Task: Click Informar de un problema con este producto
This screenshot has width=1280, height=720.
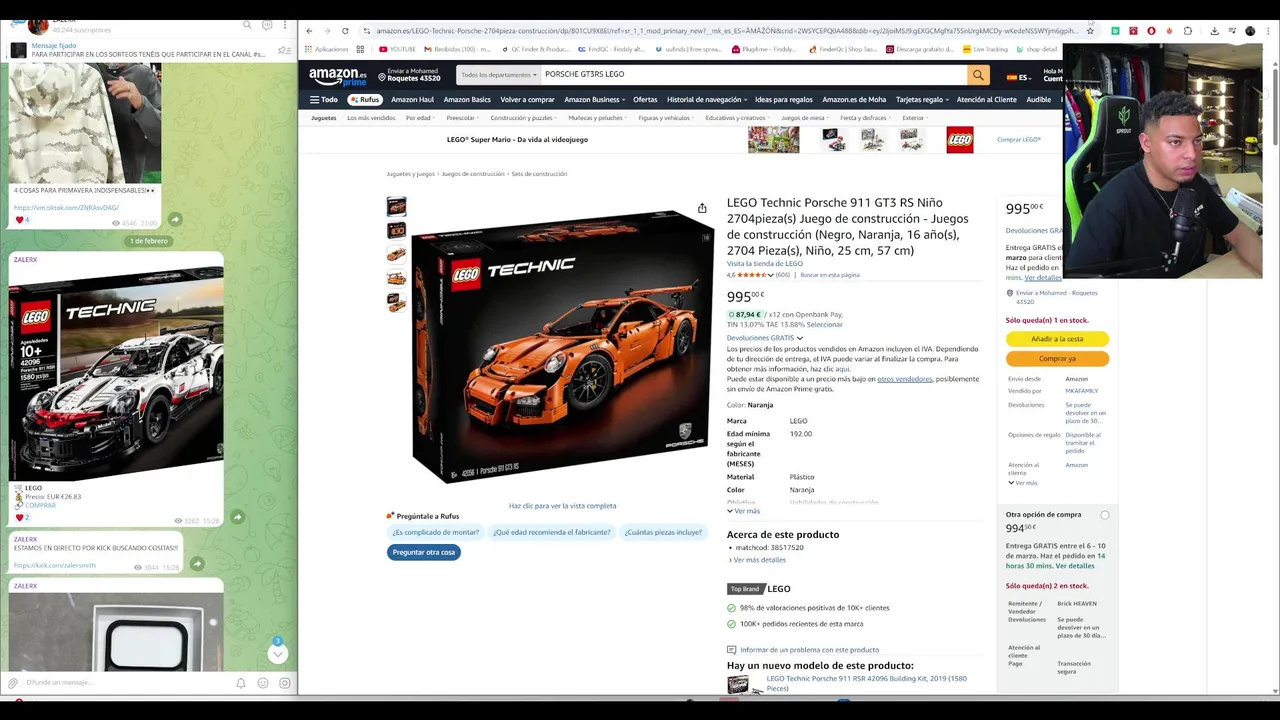Action: coord(810,650)
